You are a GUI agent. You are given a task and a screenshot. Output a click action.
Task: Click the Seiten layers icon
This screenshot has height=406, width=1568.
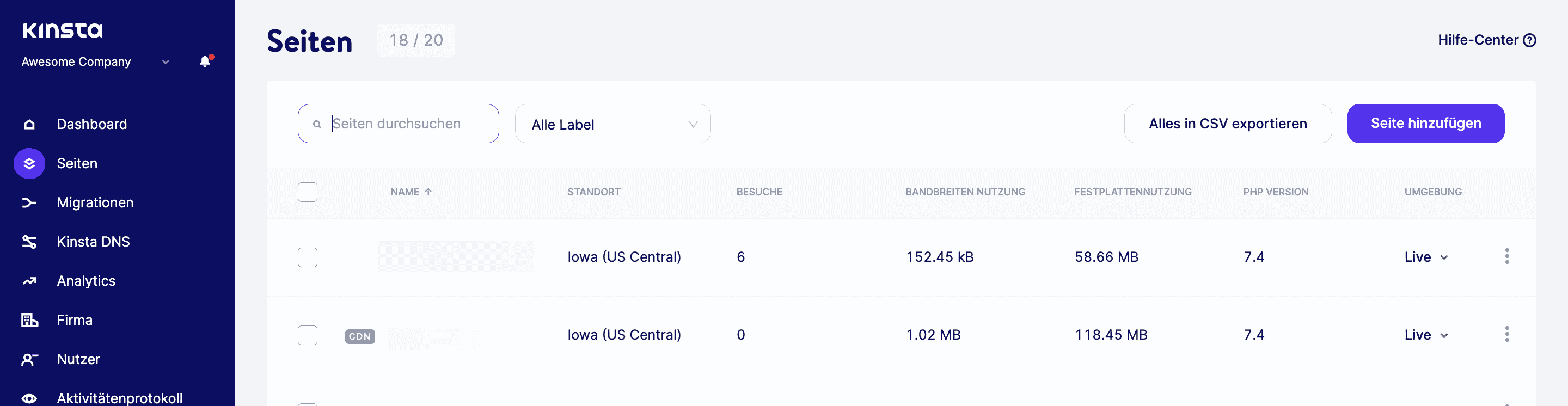click(29, 163)
